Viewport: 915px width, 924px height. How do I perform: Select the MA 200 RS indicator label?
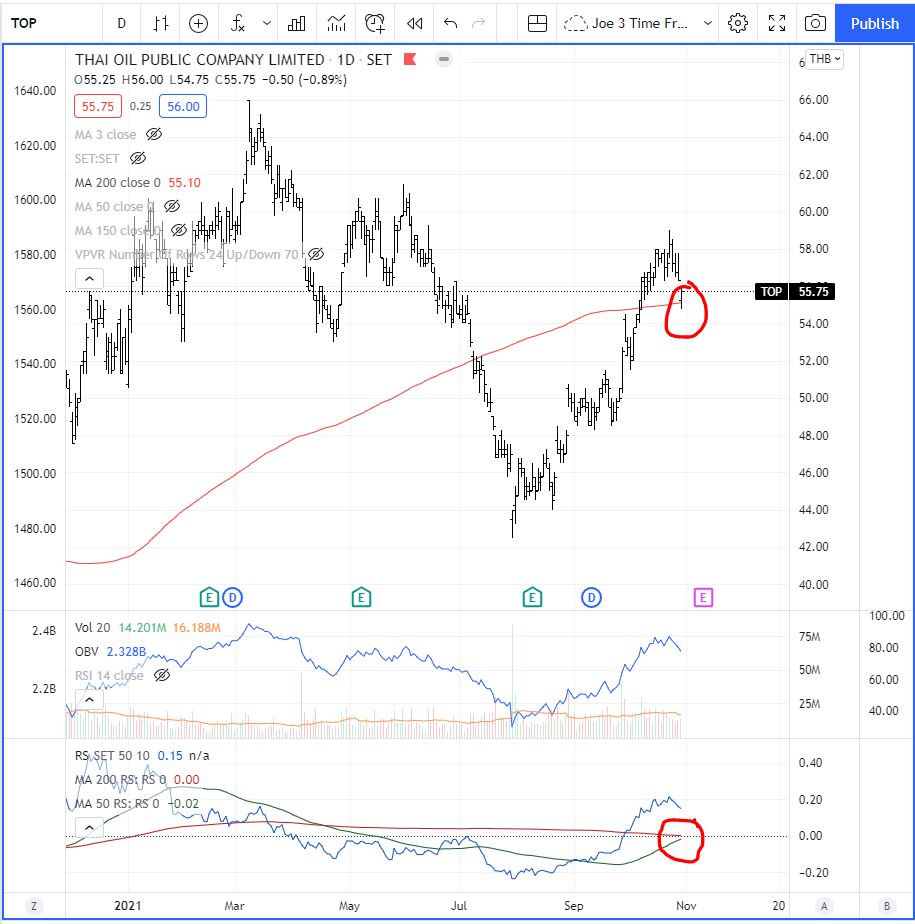coord(120,780)
